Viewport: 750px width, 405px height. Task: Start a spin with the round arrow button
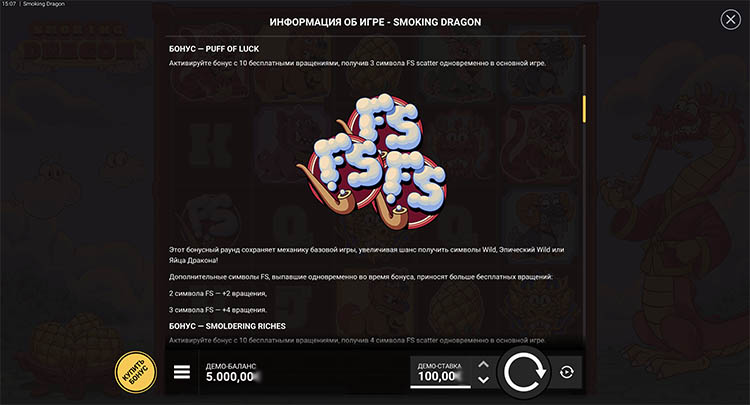[524, 372]
